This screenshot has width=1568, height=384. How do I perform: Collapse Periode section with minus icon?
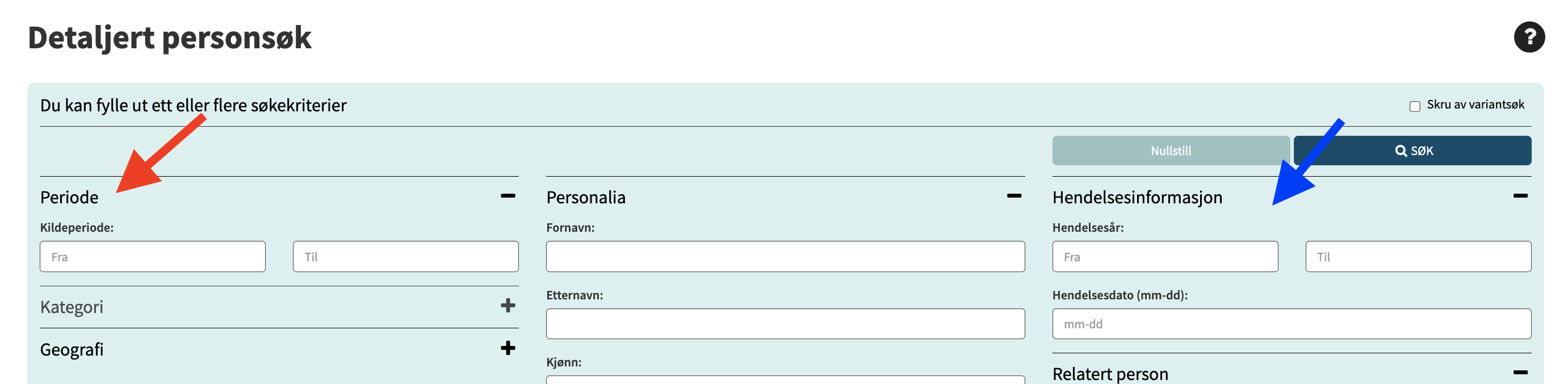coord(508,195)
